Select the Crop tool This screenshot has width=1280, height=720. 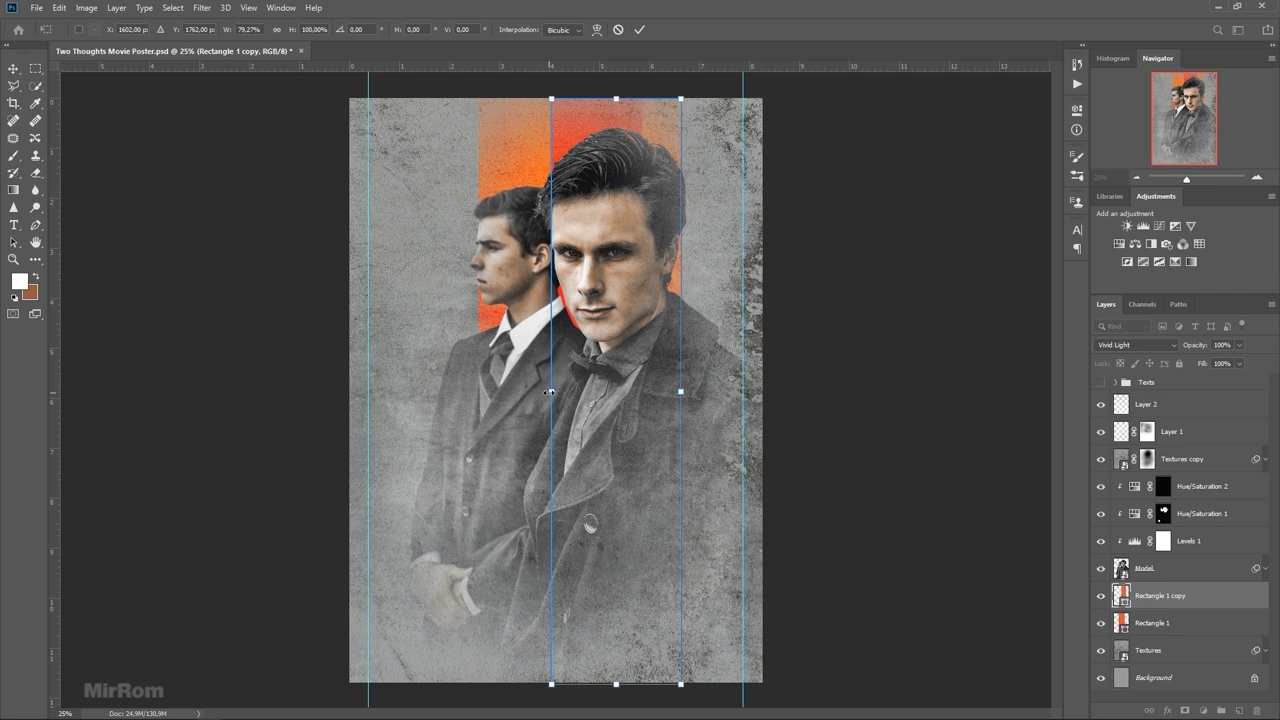[14, 103]
